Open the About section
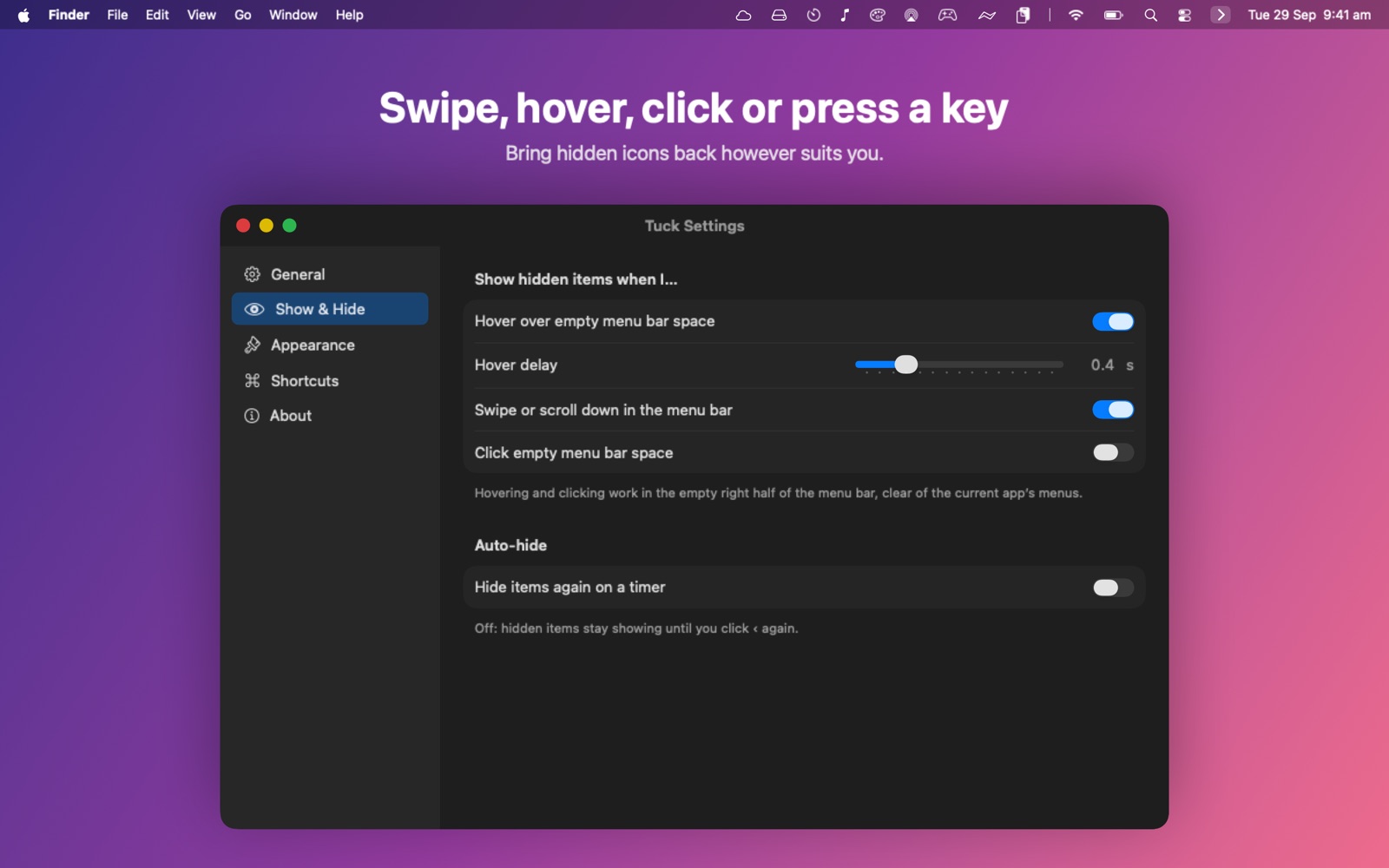The image size is (1389, 868). pos(330,416)
